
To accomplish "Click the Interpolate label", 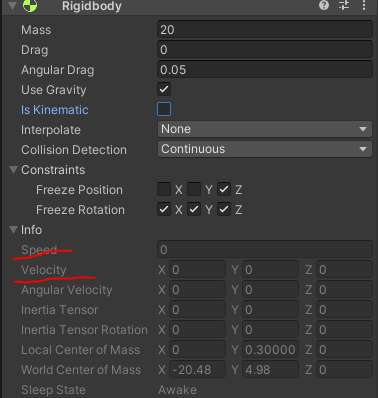I will coord(51,130).
